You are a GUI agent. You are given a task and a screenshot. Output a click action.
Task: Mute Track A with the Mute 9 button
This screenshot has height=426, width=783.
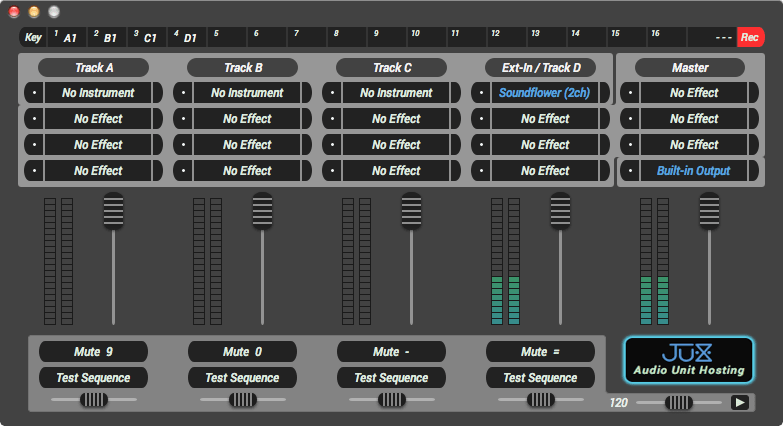tap(93, 352)
